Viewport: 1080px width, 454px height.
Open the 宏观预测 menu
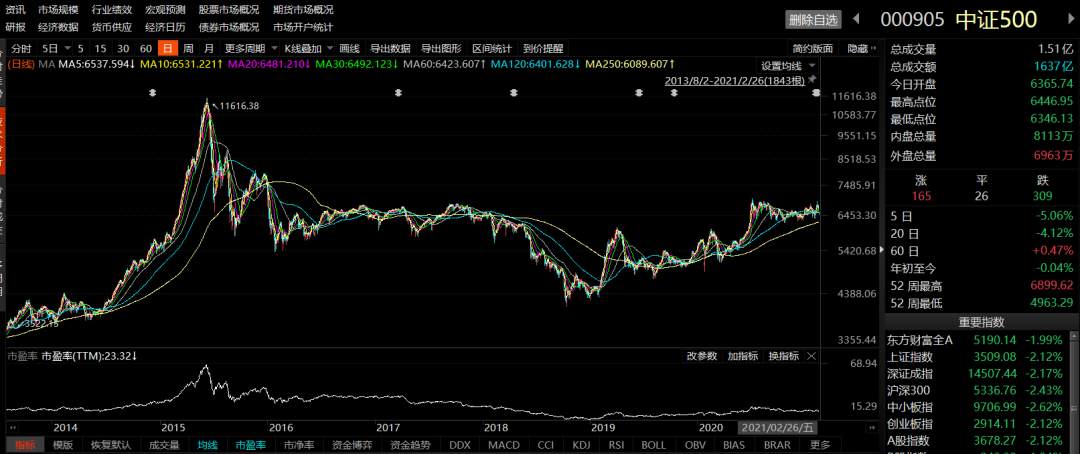click(x=165, y=10)
